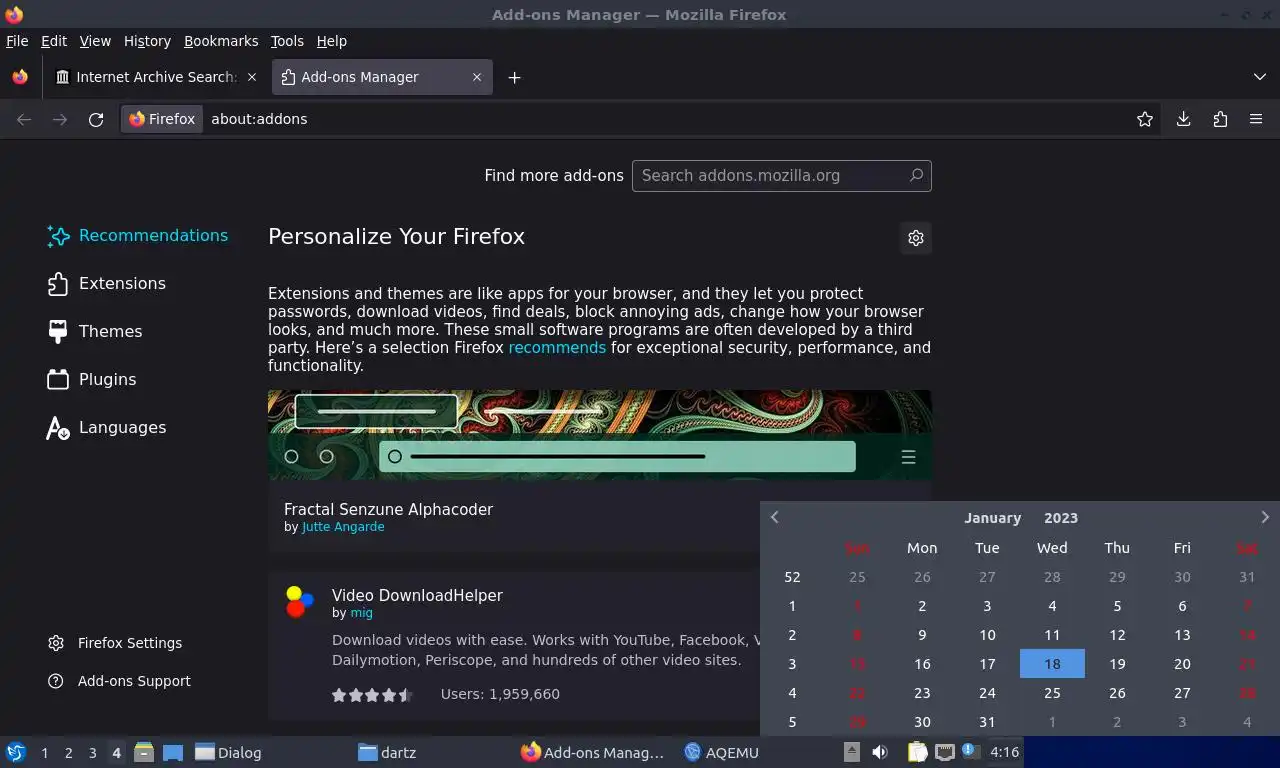The height and width of the screenshot is (768, 1280).
Task: Open the Extensions category in the sidebar
Action: [107, 284]
